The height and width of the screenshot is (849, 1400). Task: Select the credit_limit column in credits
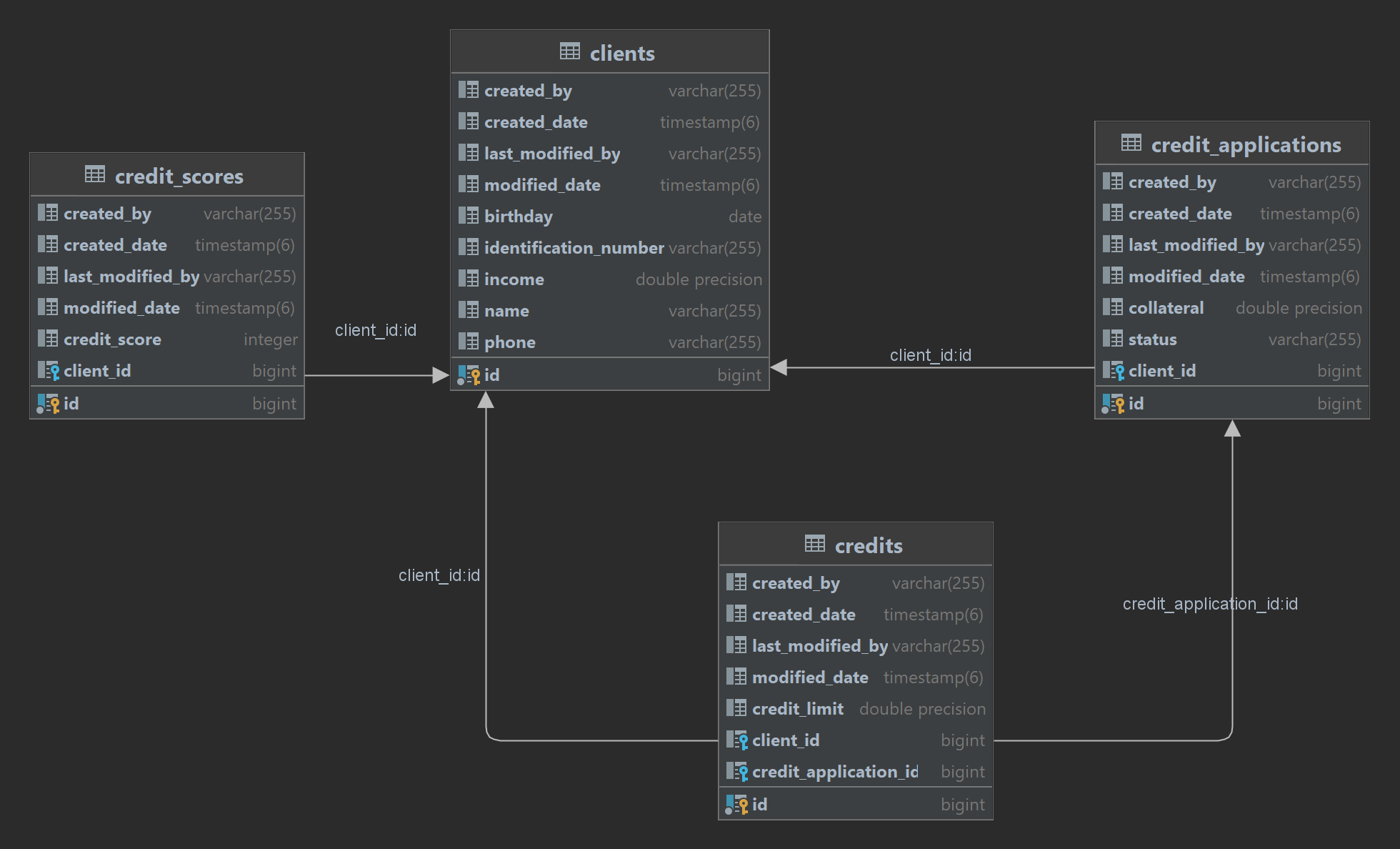(797, 709)
